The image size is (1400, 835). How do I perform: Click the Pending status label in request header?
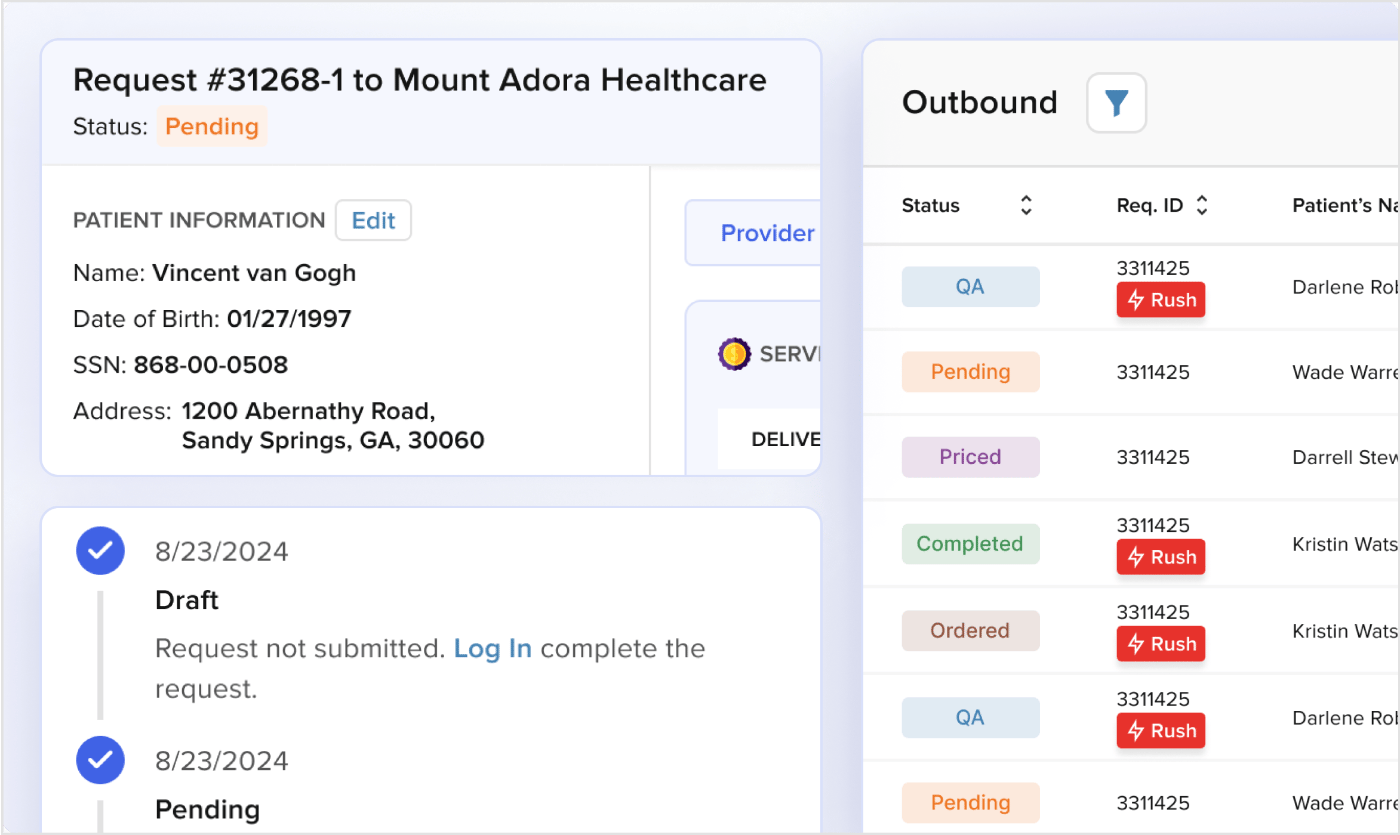coord(211,127)
